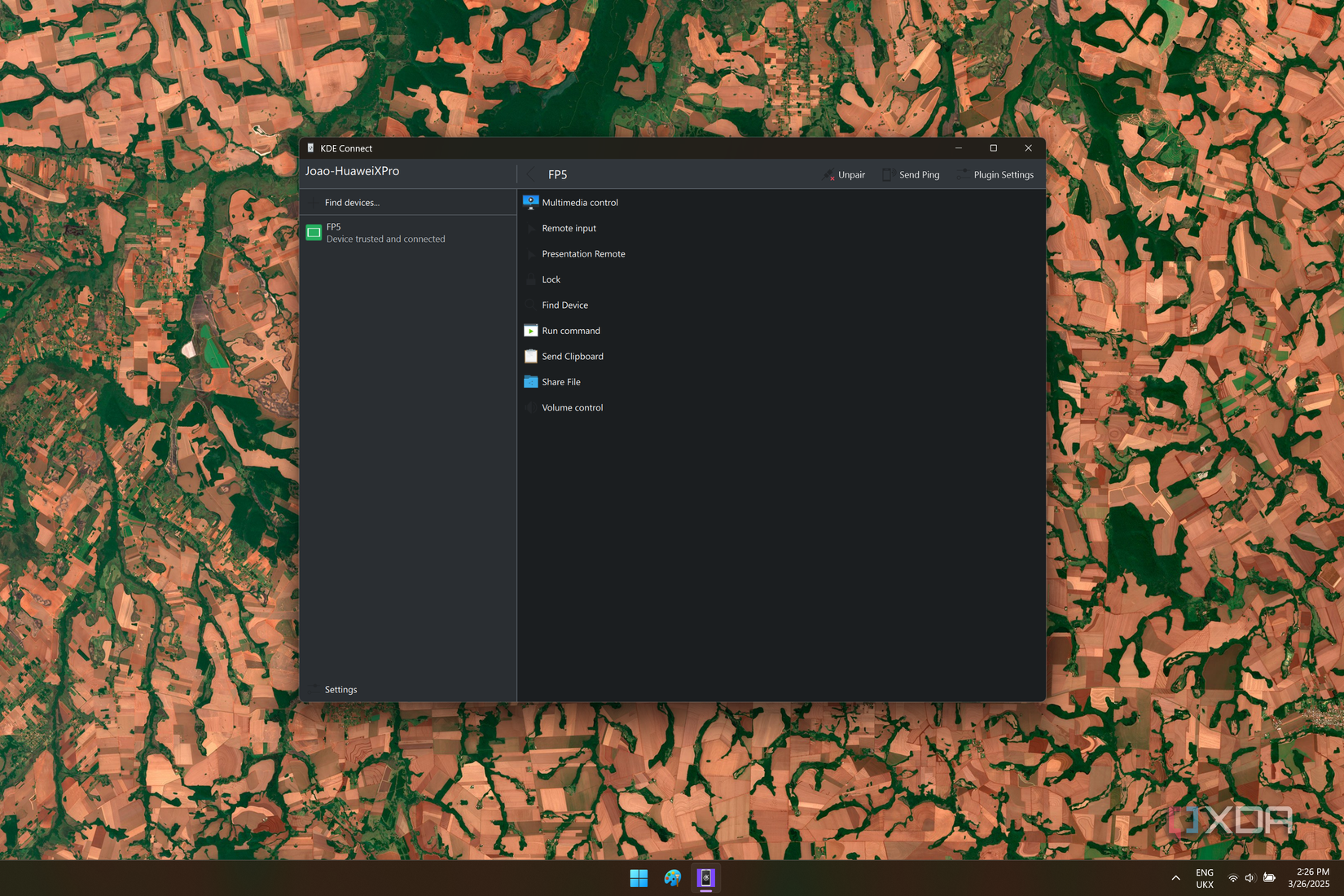
Task: Unpair the FP5 device
Action: 844,174
